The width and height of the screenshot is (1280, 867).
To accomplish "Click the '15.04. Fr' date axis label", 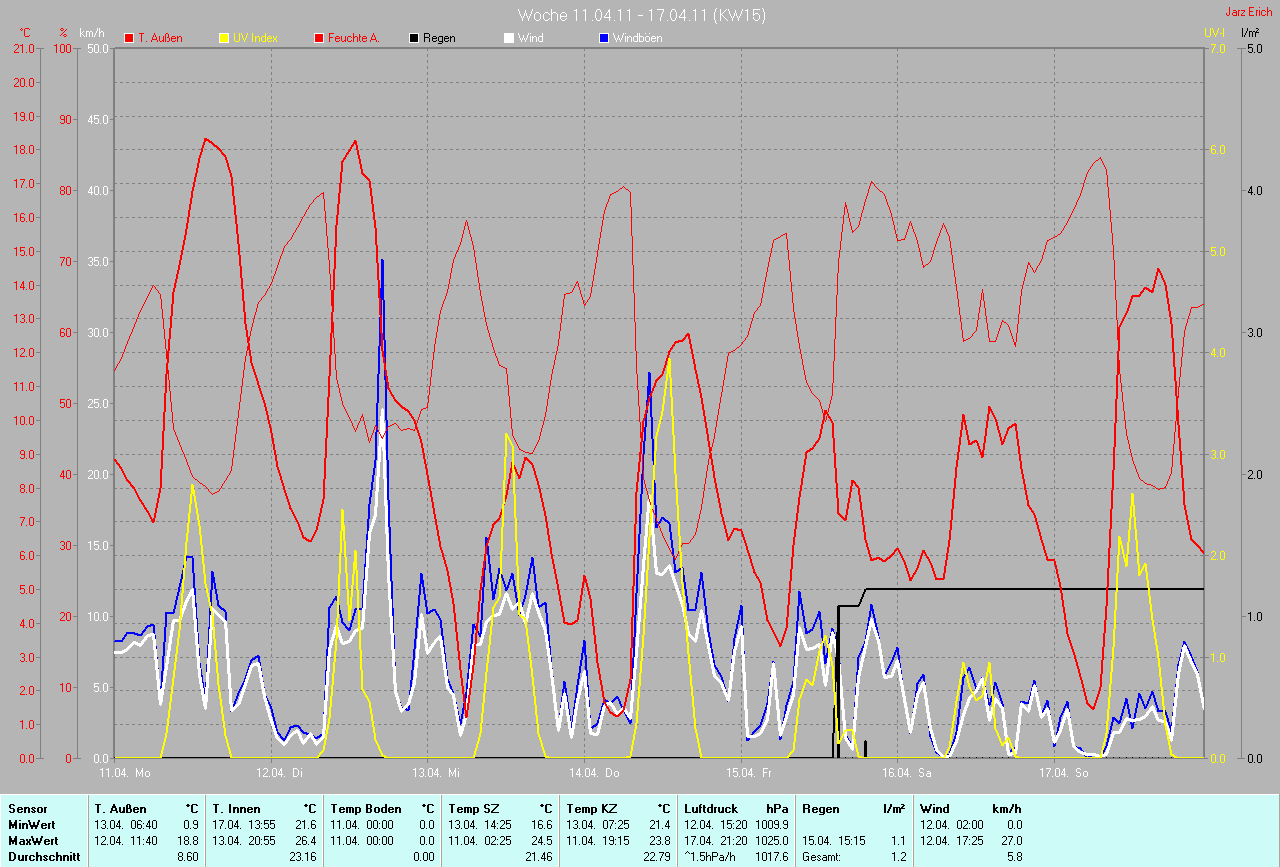I will pos(750,773).
